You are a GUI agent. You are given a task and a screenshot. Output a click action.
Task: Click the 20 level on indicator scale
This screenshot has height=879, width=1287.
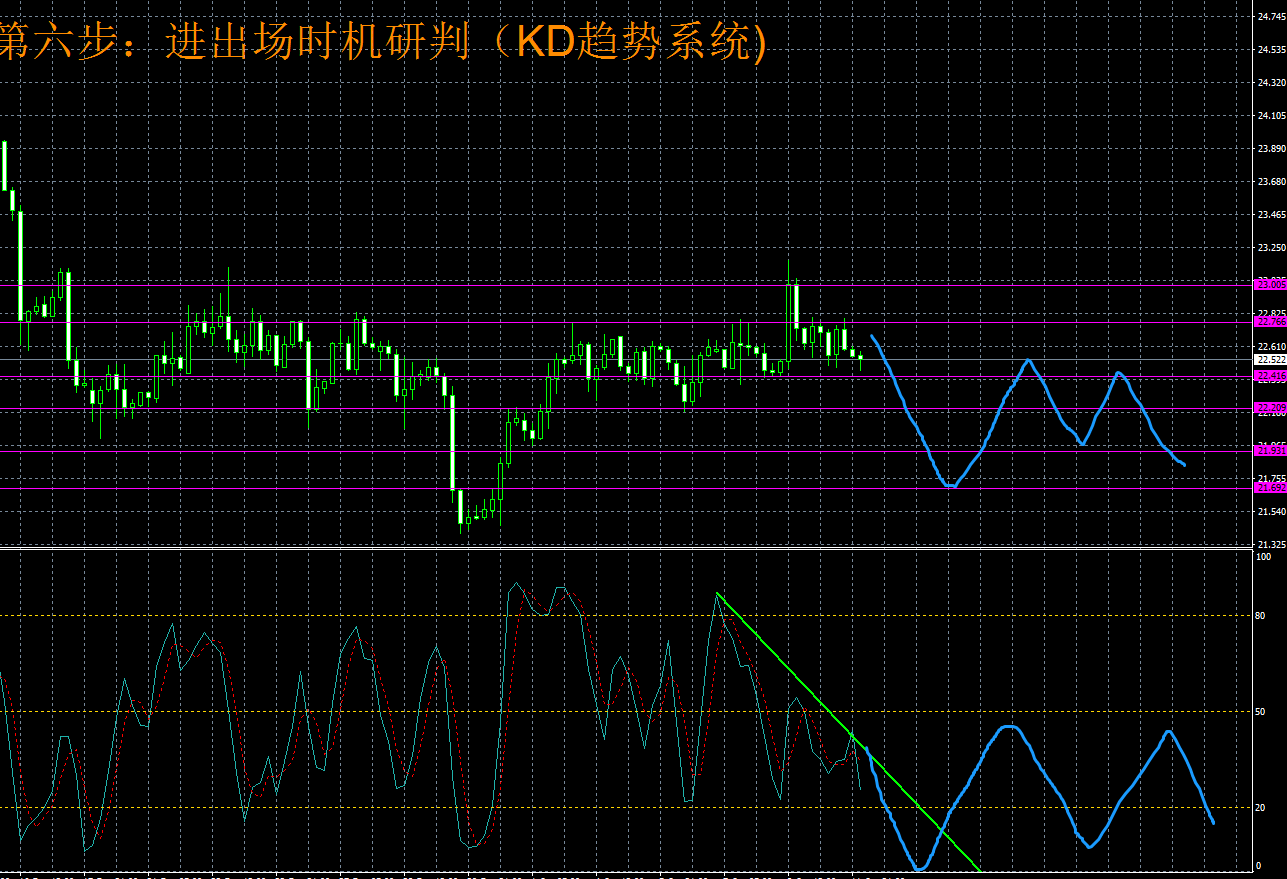(1264, 808)
